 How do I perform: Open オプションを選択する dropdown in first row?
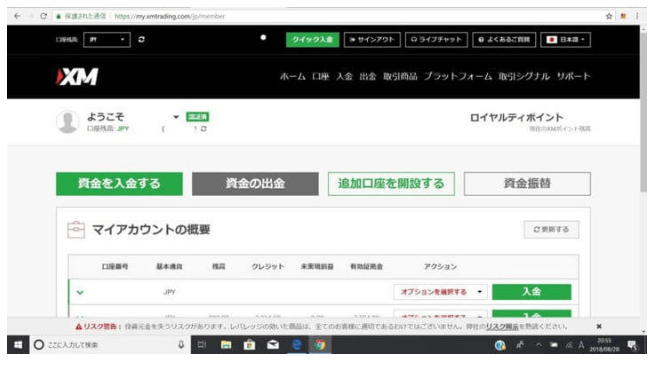pyautogui.click(x=440, y=292)
